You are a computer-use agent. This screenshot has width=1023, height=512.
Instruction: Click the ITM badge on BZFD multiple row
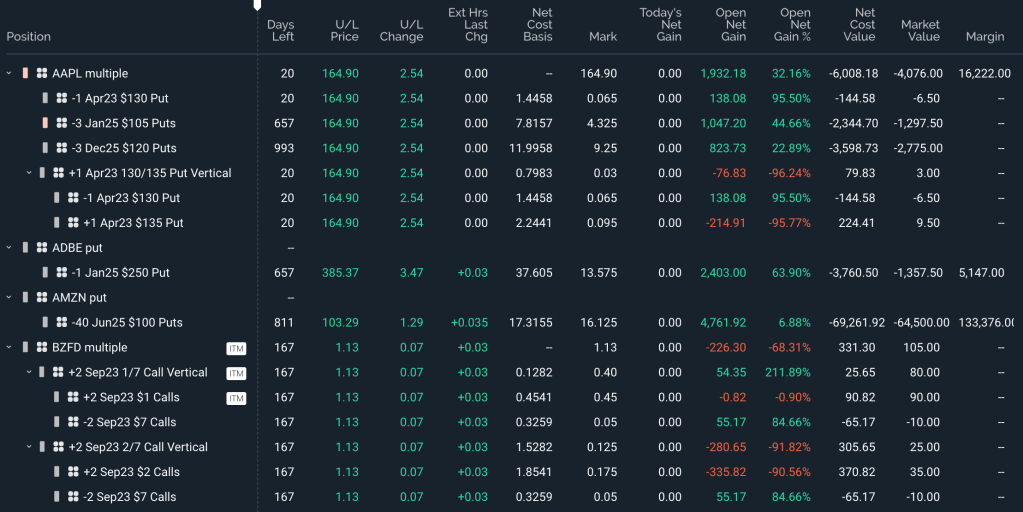236,348
